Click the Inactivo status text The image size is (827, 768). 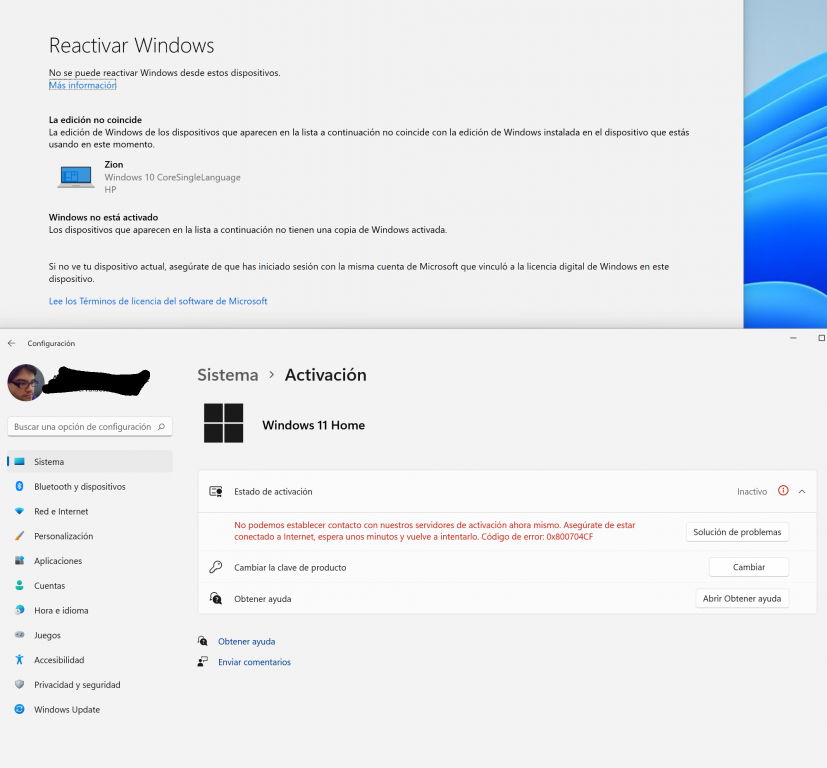752,492
